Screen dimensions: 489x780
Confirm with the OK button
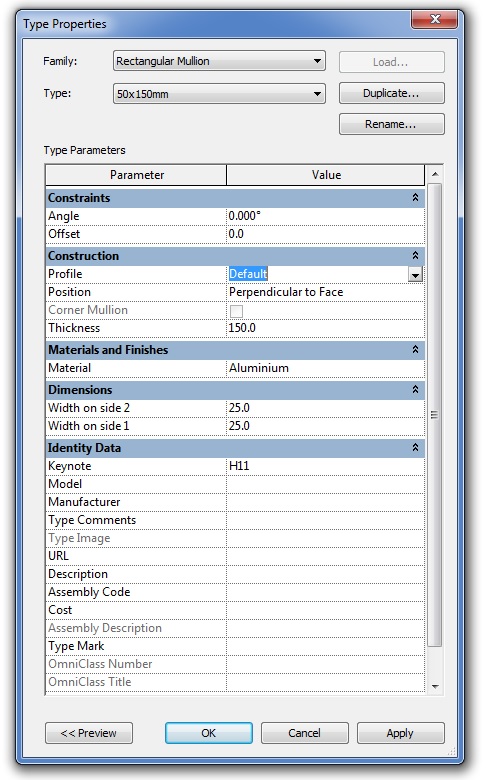208,733
